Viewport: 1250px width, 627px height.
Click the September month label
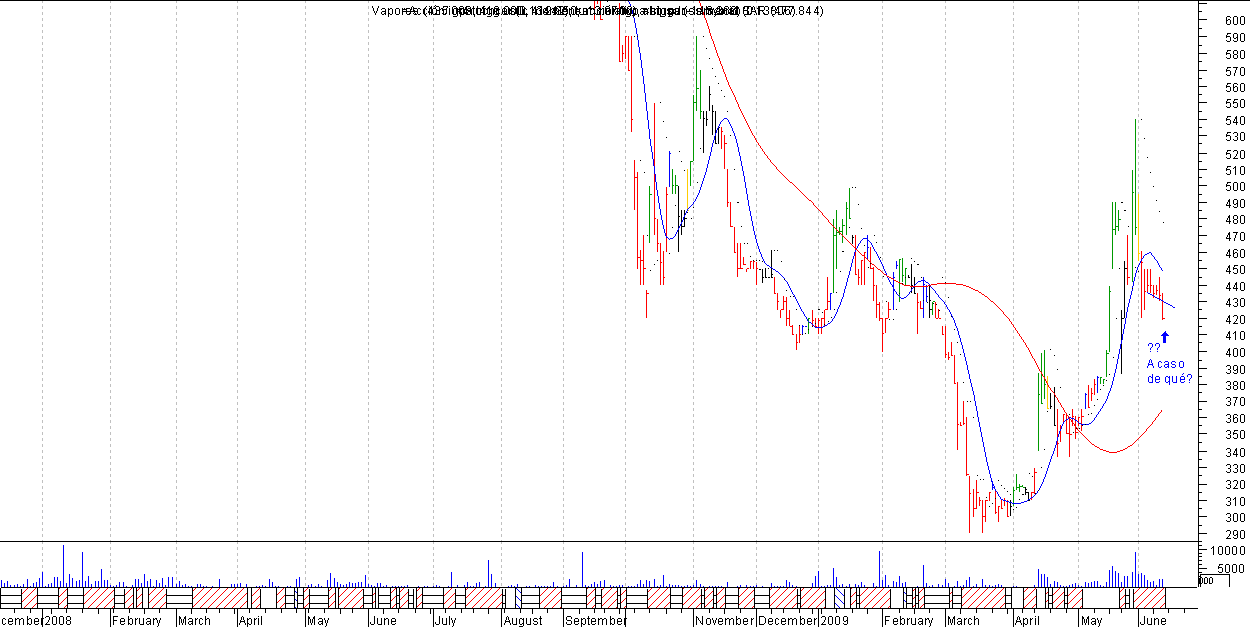tap(596, 621)
